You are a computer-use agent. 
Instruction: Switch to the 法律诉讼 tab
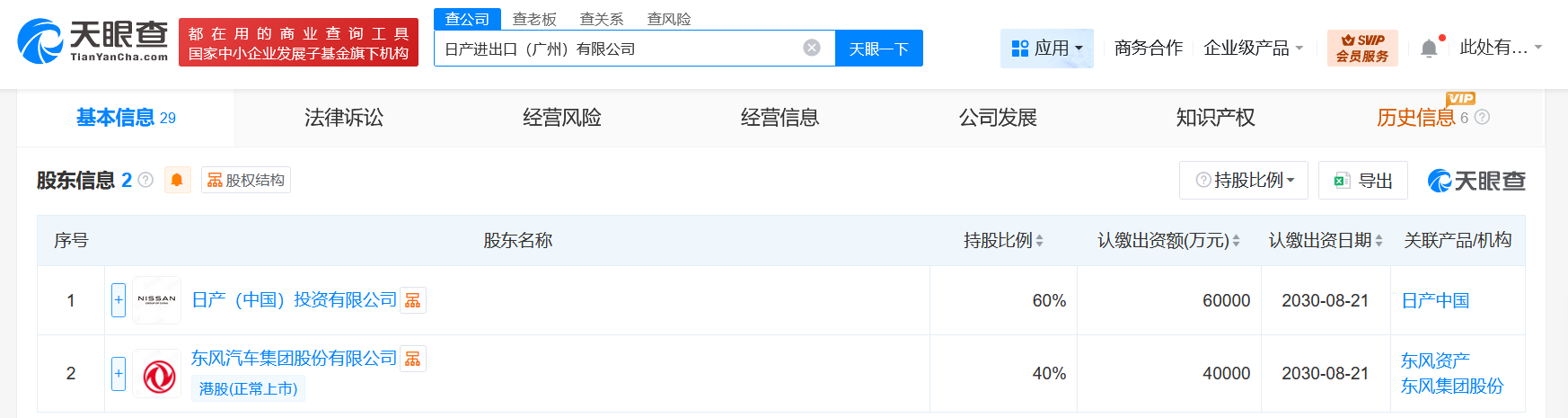coord(344,118)
